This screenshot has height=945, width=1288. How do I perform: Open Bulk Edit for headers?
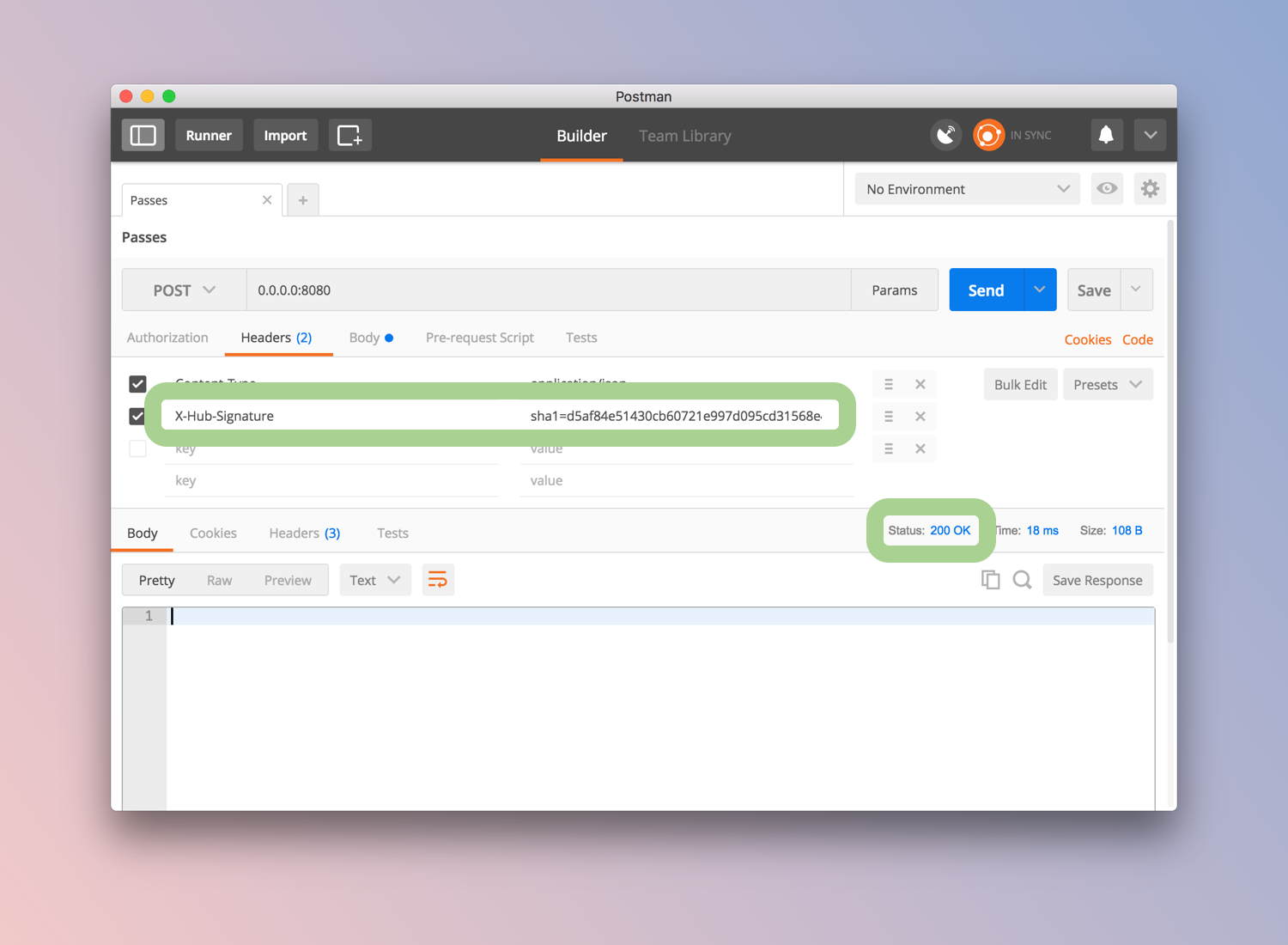(x=1020, y=384)
